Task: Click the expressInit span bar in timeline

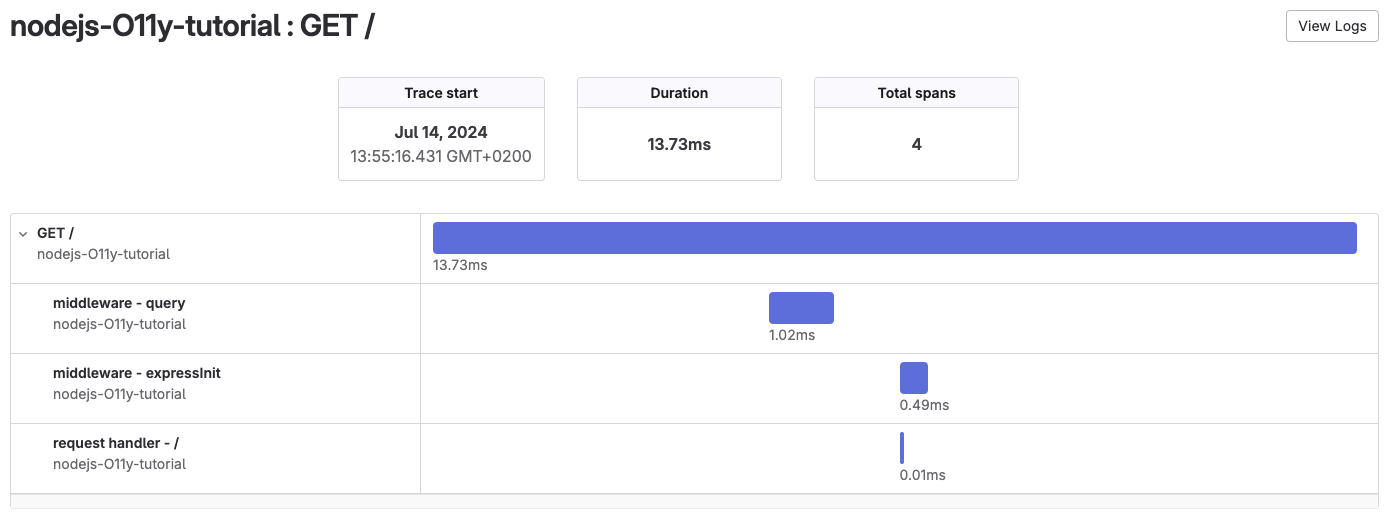Action: point(913,378)
